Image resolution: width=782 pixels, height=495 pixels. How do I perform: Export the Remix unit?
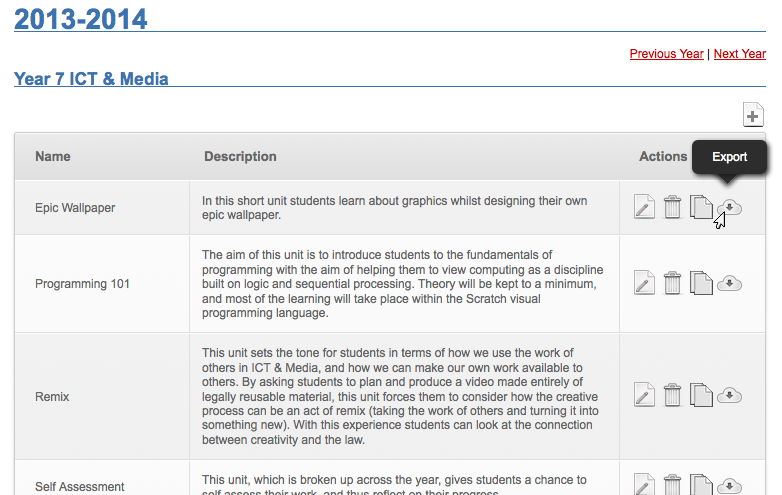[x=731, y=395]
